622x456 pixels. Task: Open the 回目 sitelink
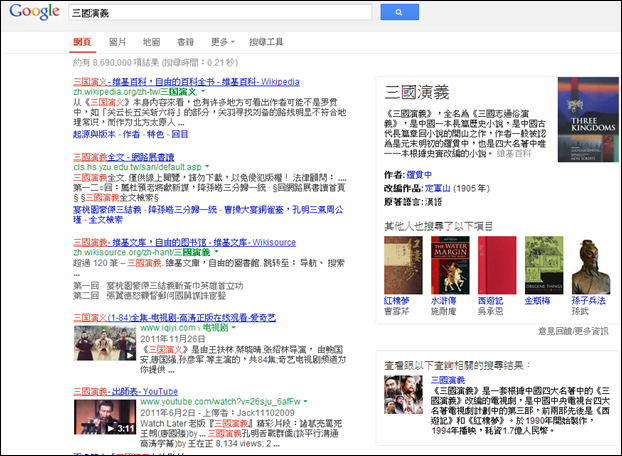180,134
